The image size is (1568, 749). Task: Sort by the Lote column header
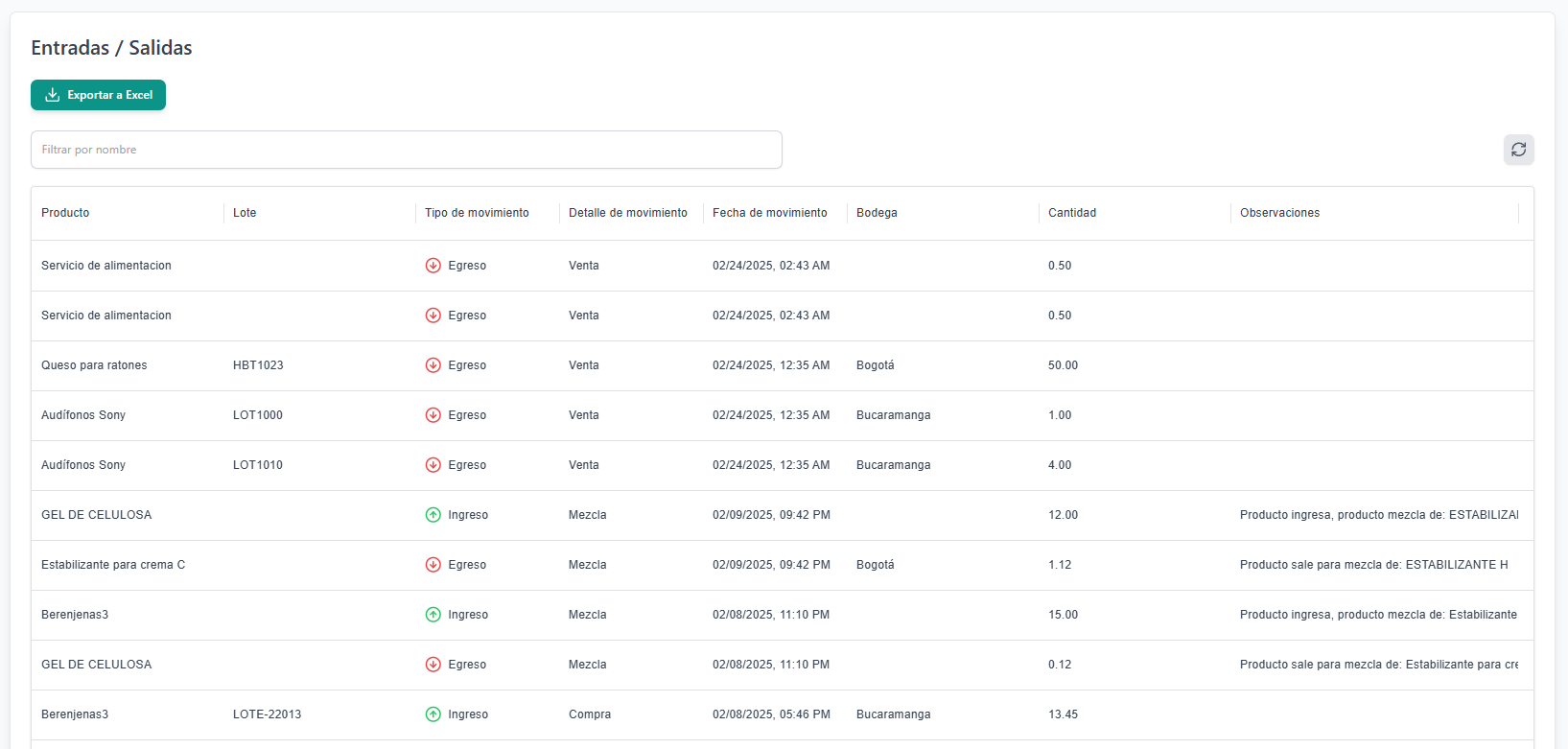tap(245, 213)
